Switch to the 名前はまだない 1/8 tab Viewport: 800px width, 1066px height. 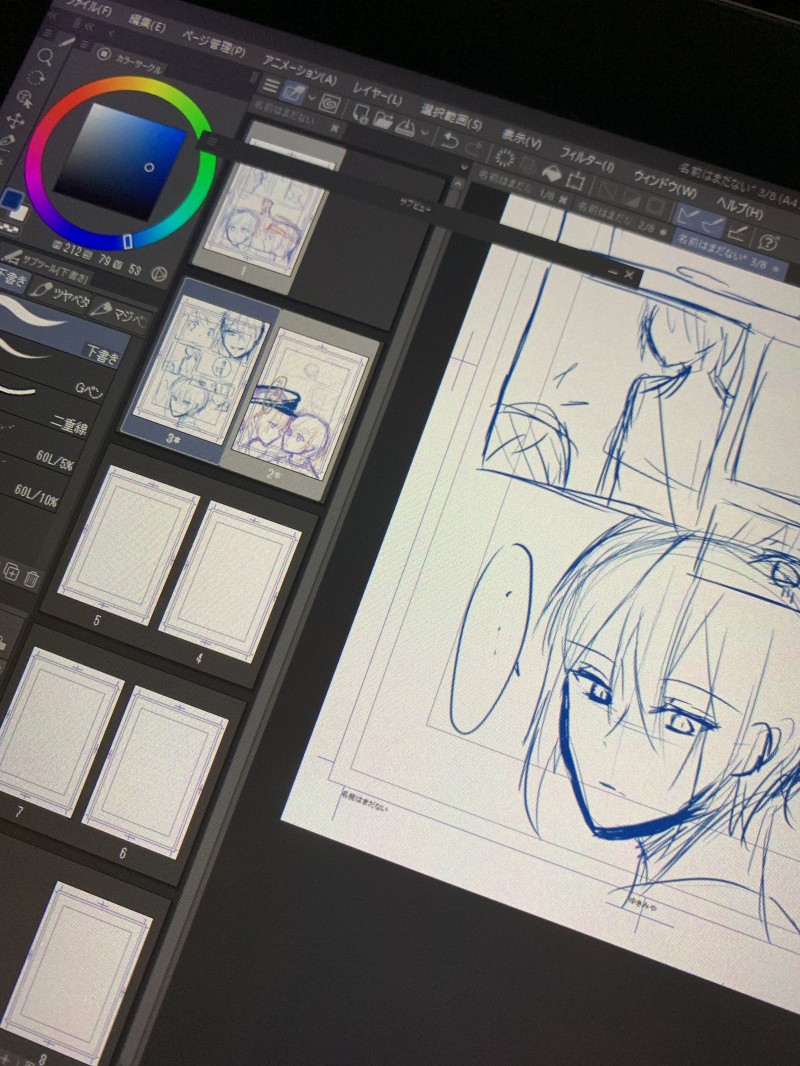pos(517,186)
